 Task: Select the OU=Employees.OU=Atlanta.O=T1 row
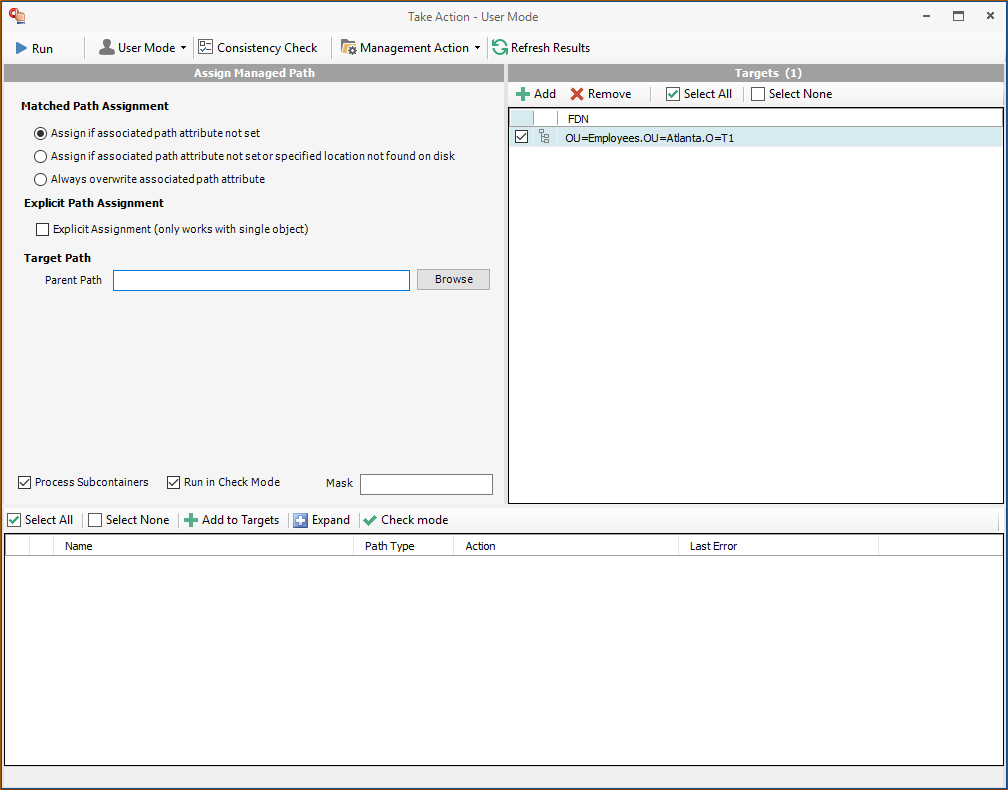click(x=650, y=138)
